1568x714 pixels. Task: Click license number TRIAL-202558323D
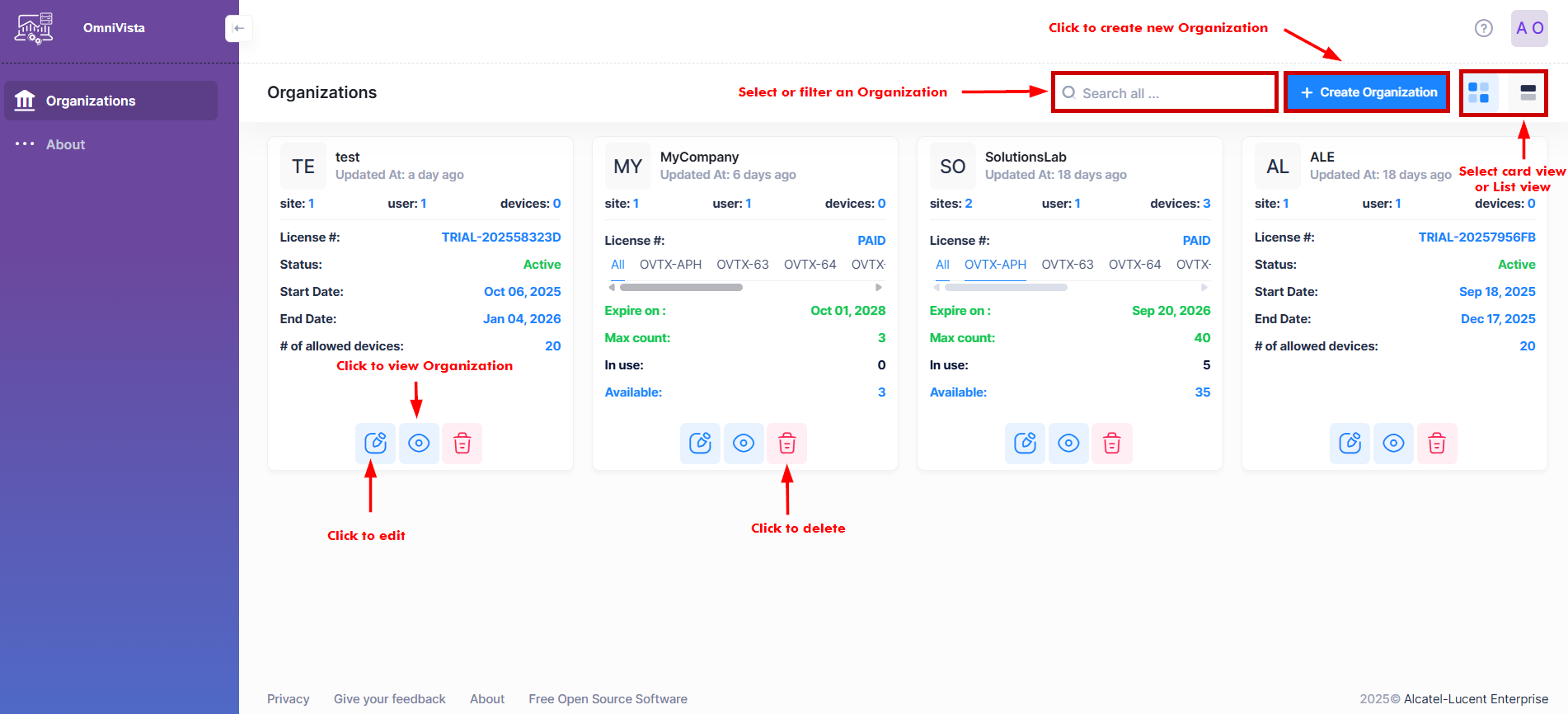[501, 237]
